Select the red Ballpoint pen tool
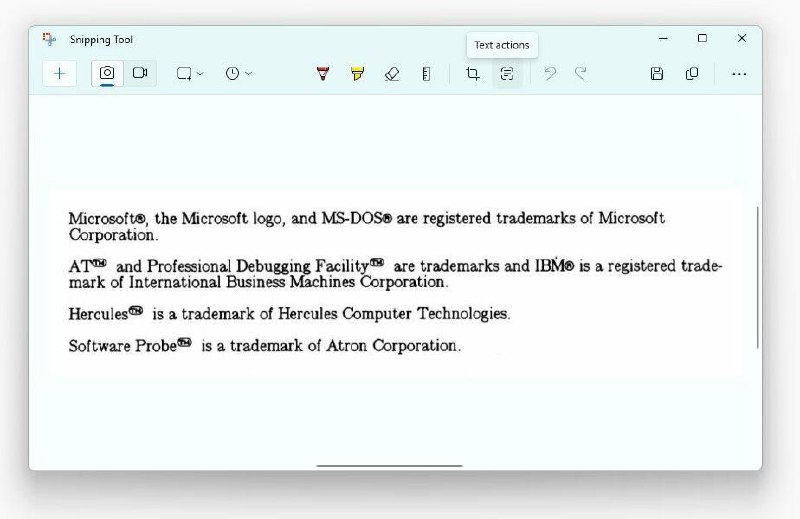 pyautogui.click(x=322, y=74)
